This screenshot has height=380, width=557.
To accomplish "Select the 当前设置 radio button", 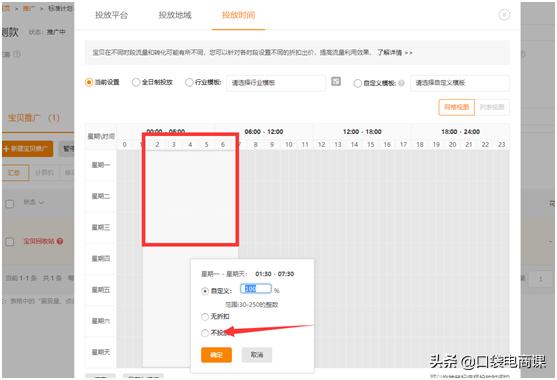I will pos(89,82).
